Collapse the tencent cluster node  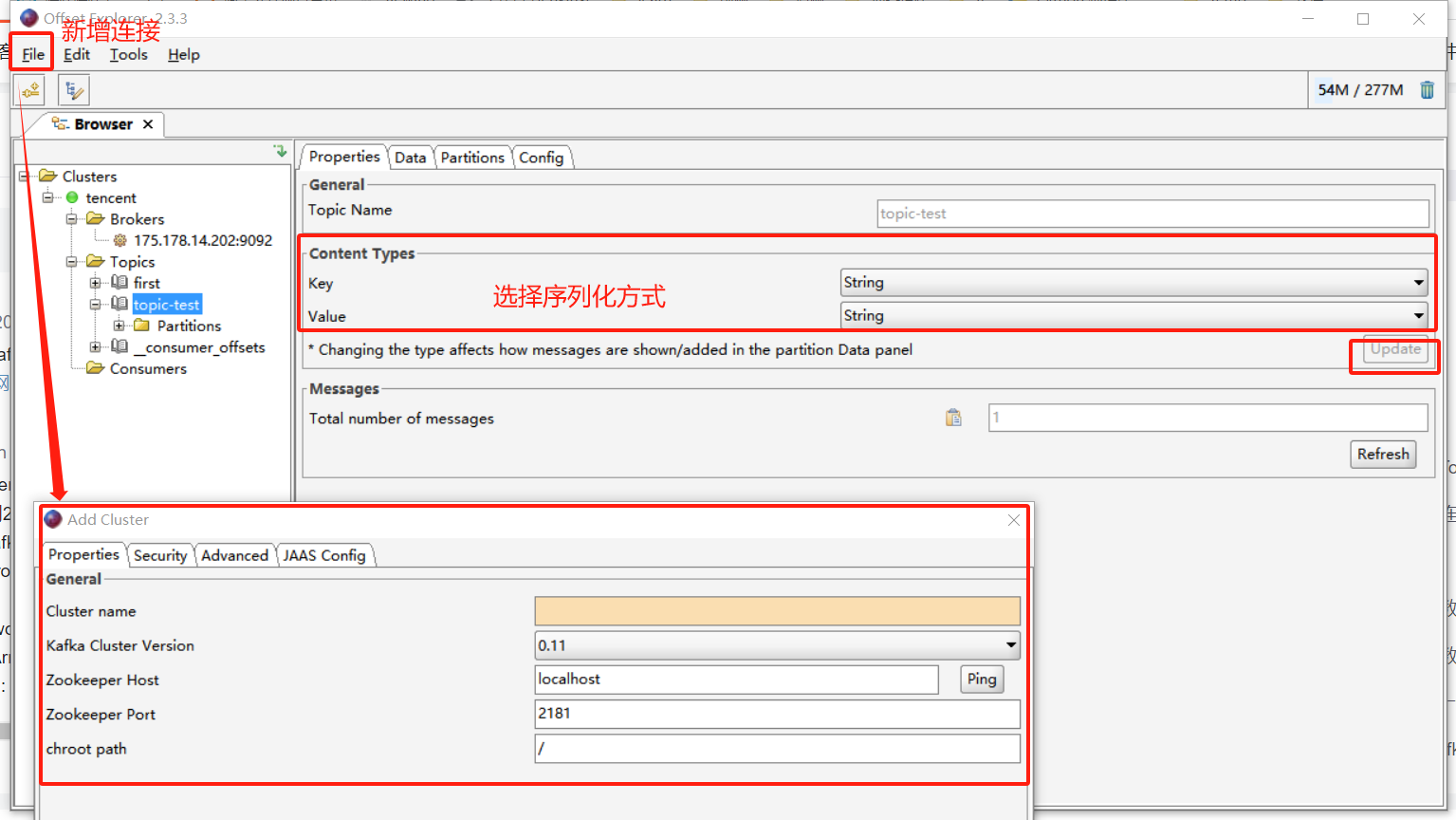click(x=48, y=197)
